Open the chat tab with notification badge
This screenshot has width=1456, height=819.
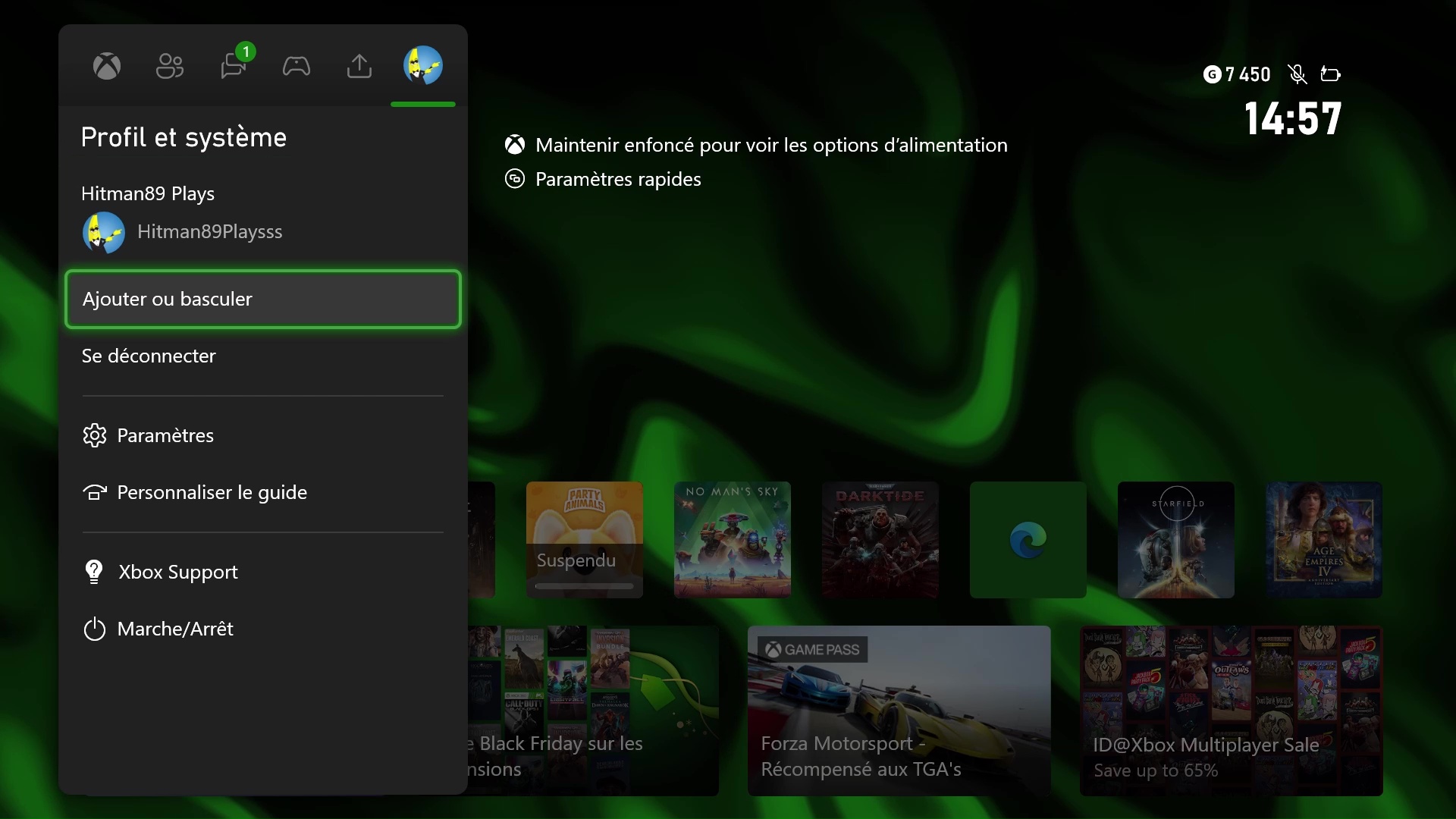click(x=234, y=65)
